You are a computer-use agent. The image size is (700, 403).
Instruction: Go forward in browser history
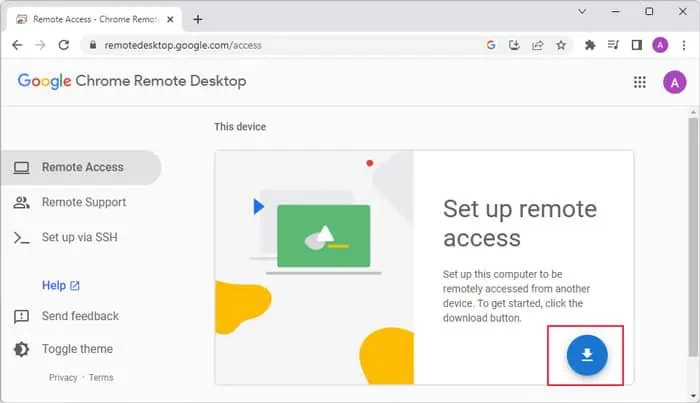click(x=40, y=45)
